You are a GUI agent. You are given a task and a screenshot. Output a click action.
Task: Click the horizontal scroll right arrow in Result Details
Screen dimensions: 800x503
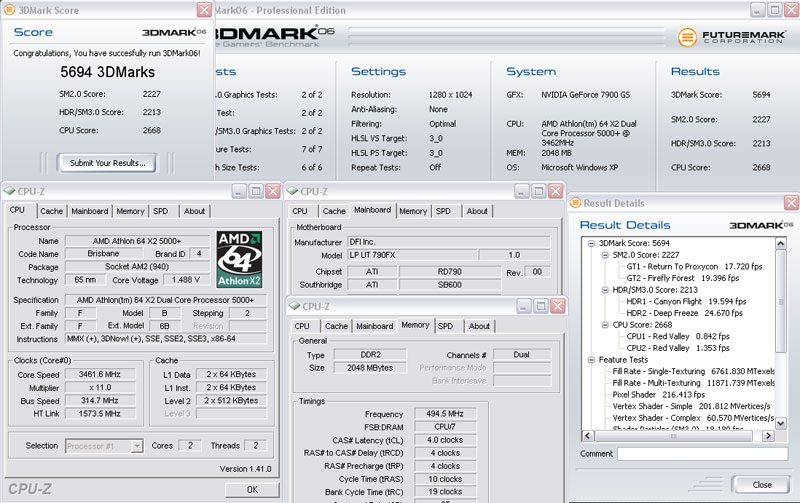tap(768, 436)
